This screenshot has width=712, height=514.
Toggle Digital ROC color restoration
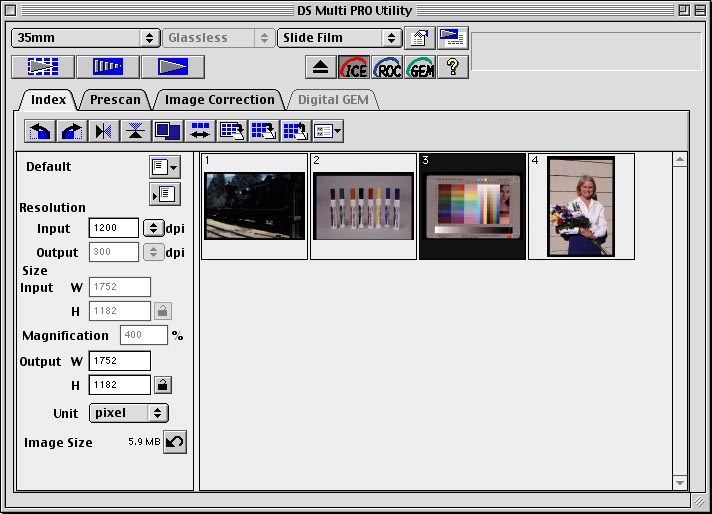[x=387, y=67]
